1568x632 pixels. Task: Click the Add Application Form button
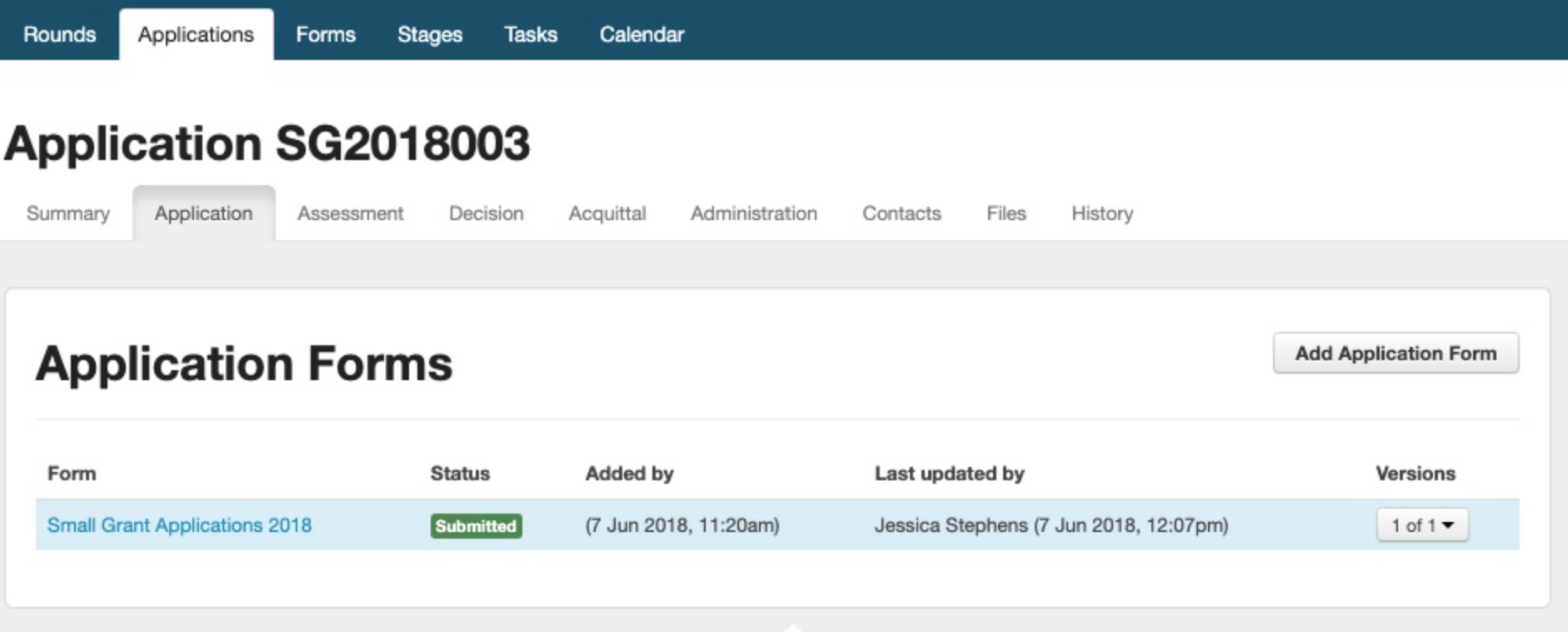(x=1396, y=354)
